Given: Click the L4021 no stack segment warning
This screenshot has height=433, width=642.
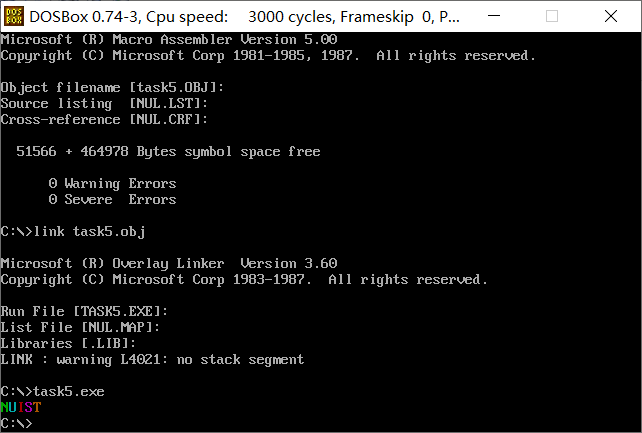Looking at the screenshot, I should click(x=152, y=359).
